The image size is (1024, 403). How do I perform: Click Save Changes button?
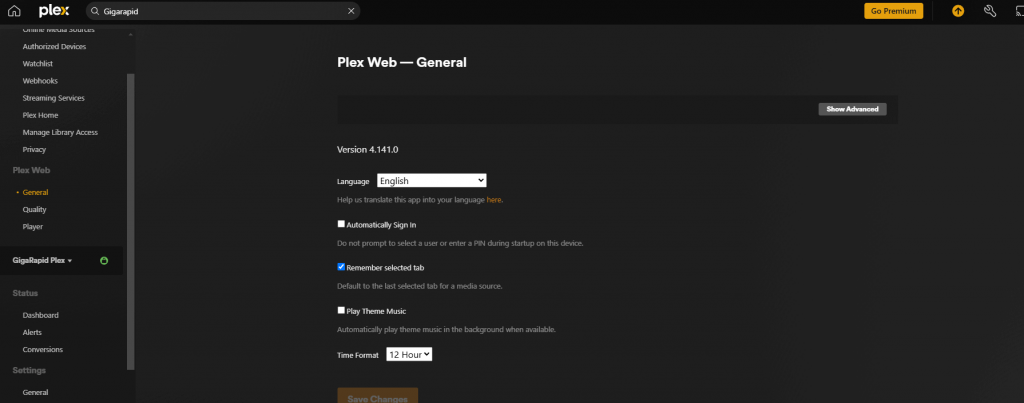(377, 396)
